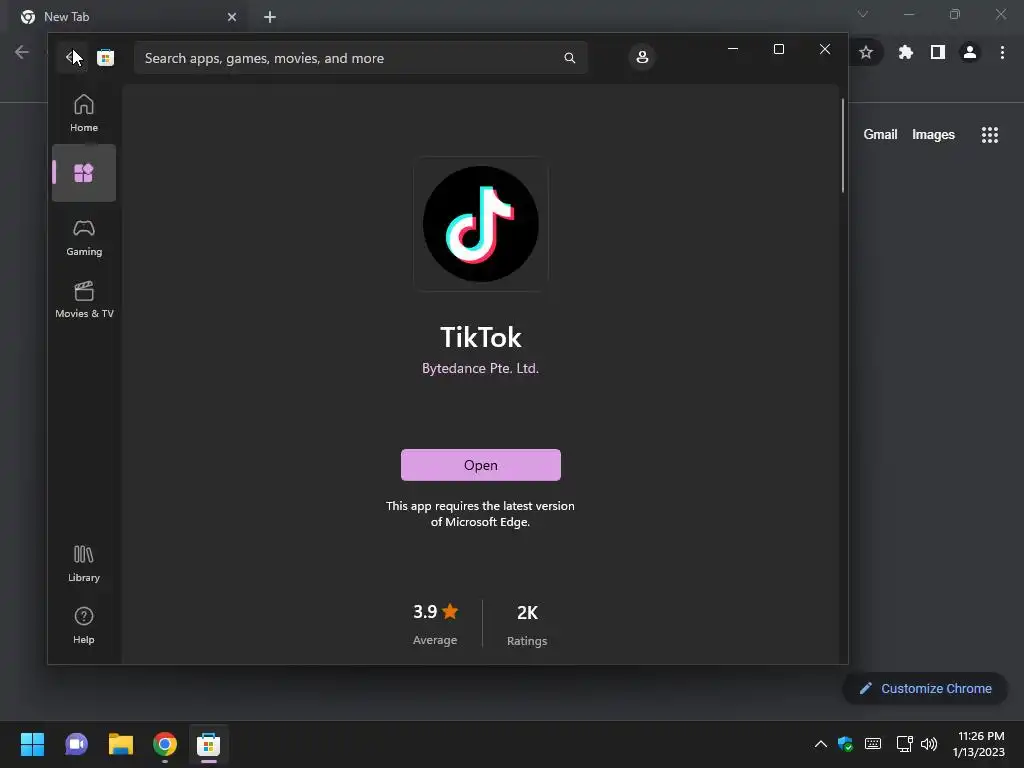Open Bytedance Pte. Ltd. publisher link
The width and height of the screenshot is (1024, 768).
(x=481, y=368)
